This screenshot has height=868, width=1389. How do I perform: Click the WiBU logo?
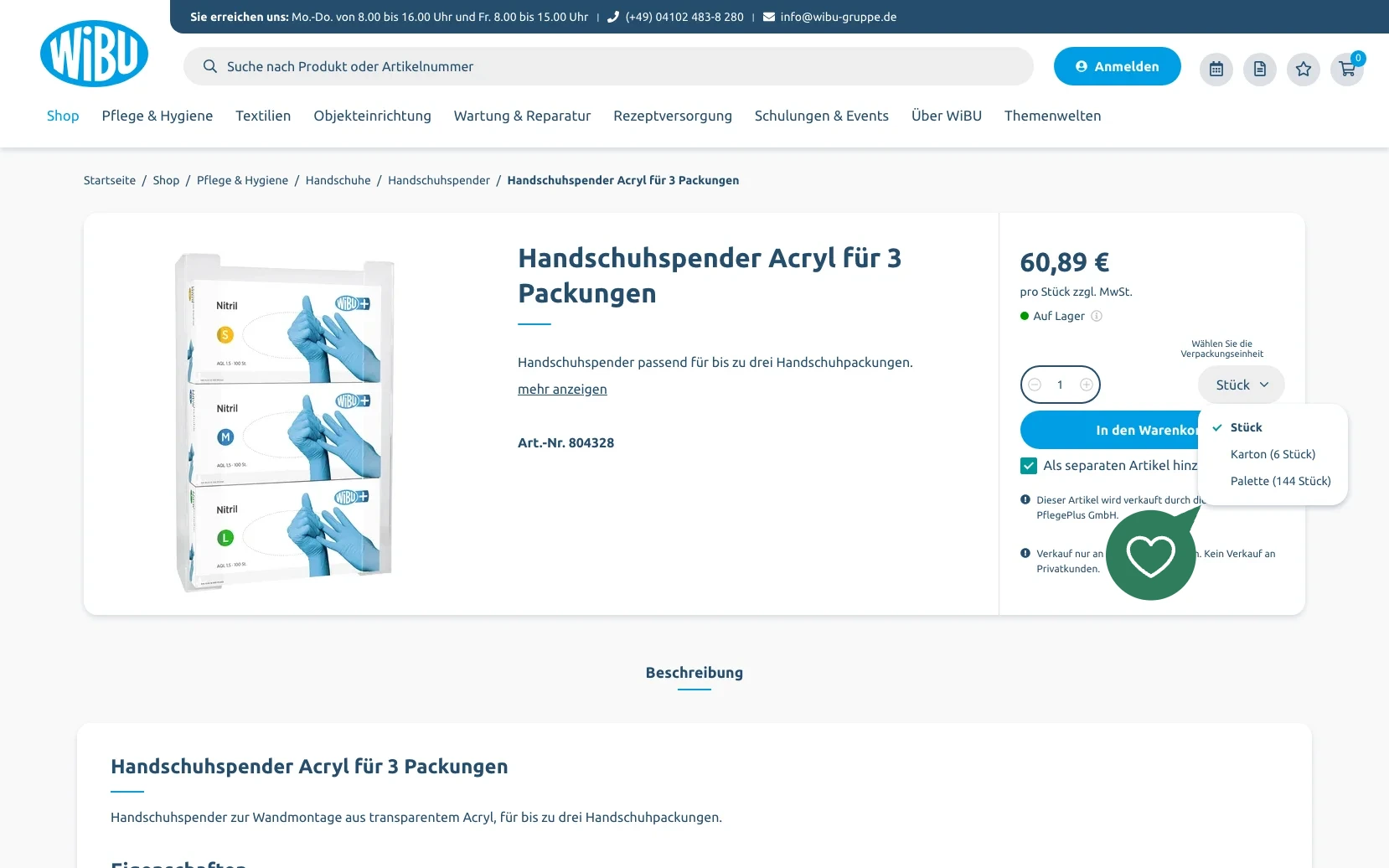click(x=94, y=54)
